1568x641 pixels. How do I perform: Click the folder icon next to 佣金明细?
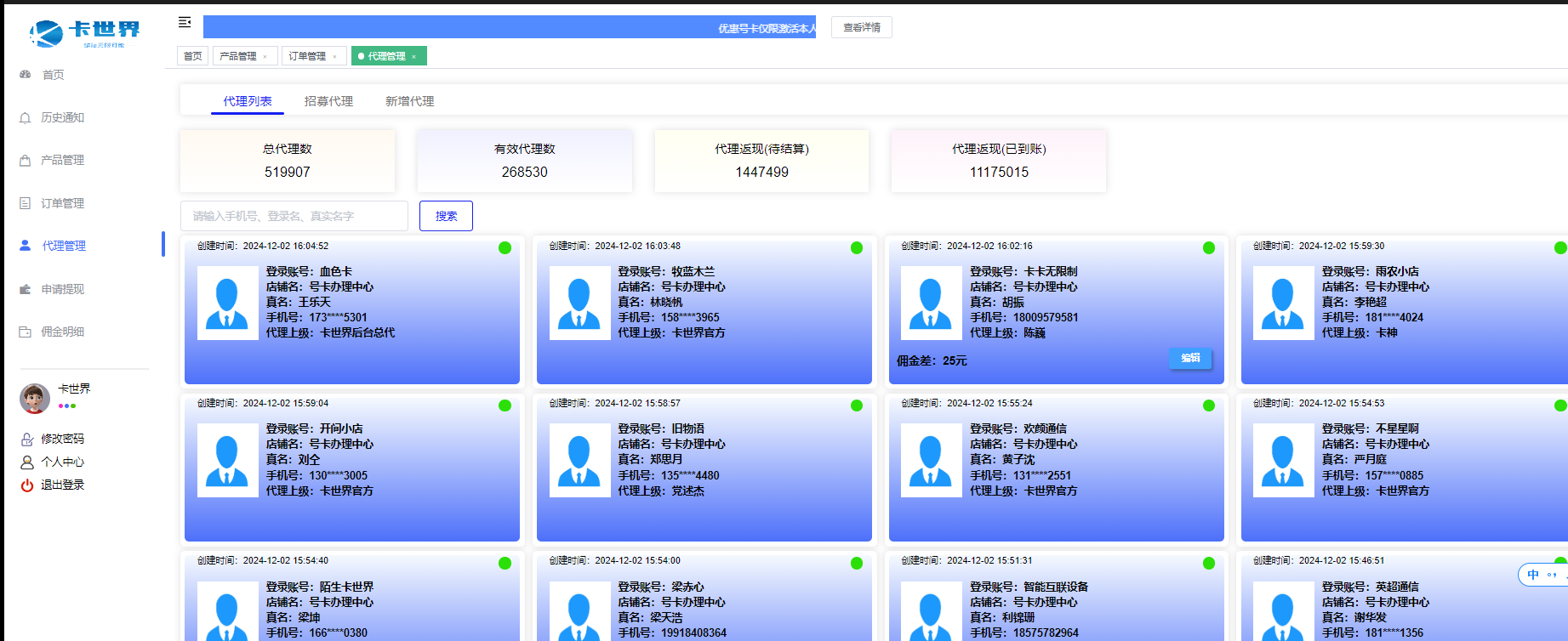[x=25, y=332]
